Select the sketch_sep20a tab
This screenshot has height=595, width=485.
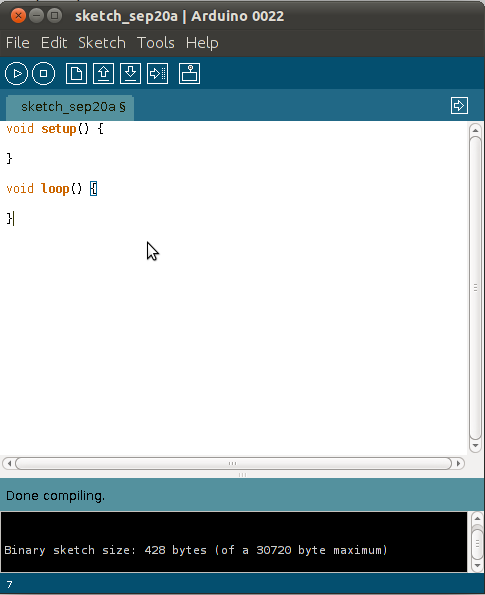tap(70, 107)
